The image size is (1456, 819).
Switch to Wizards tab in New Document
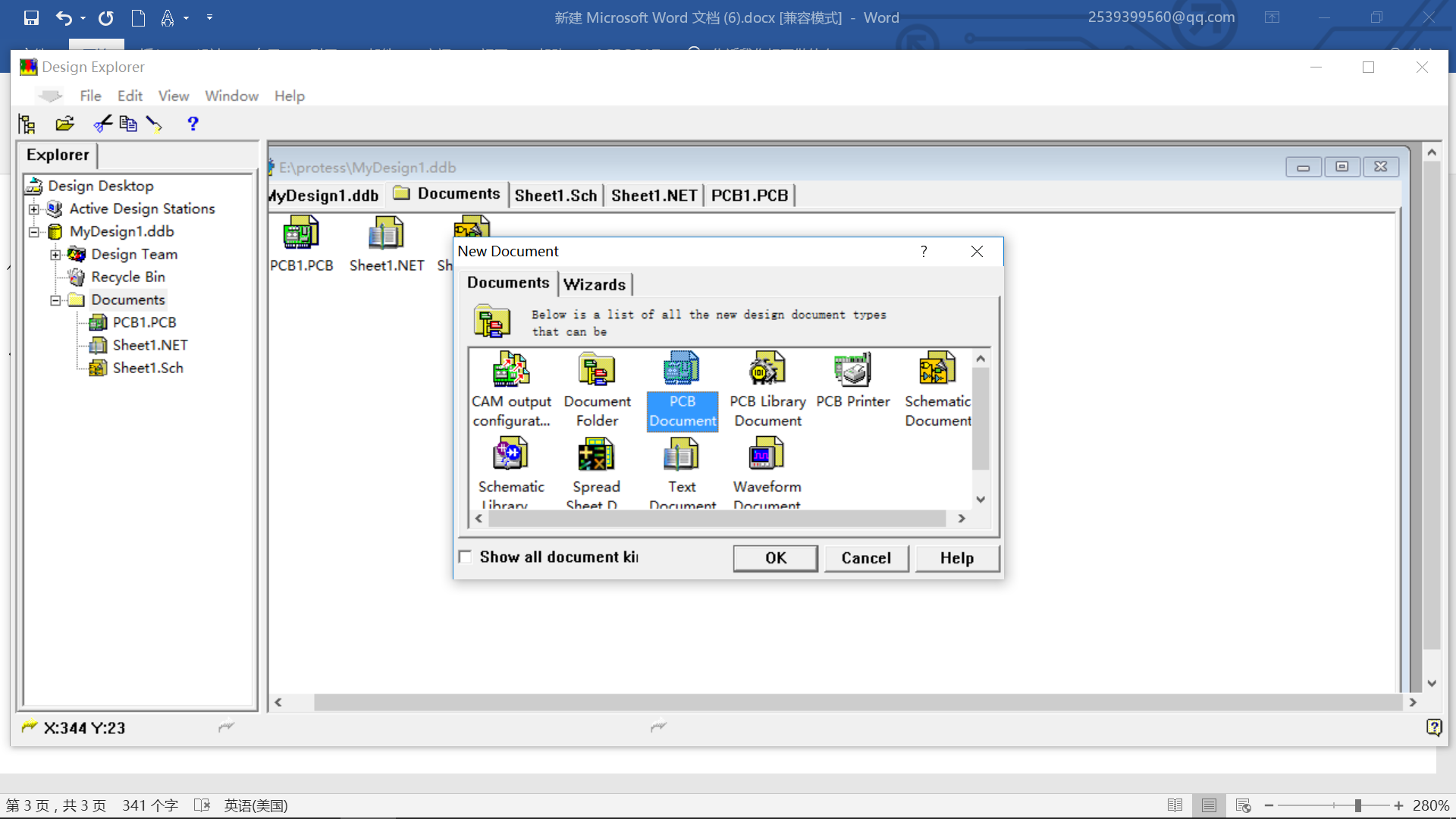[595, 284]
